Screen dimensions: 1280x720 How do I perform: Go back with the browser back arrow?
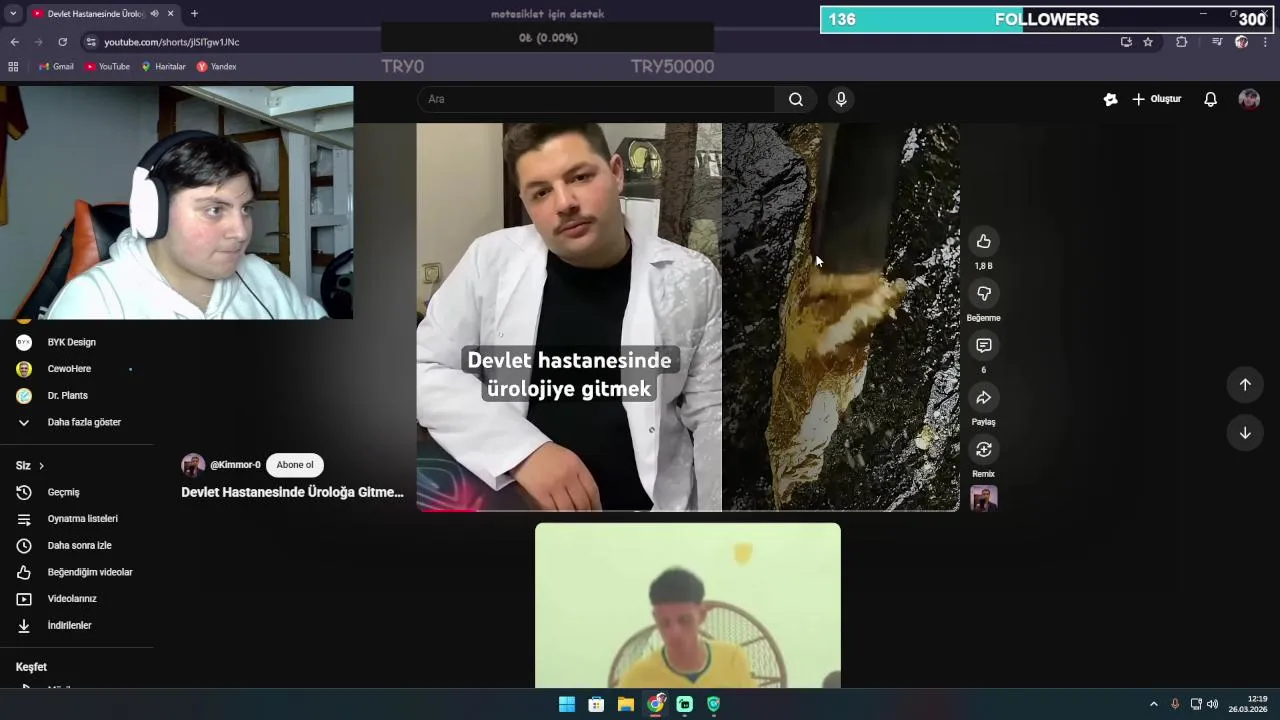pos(14,42)
